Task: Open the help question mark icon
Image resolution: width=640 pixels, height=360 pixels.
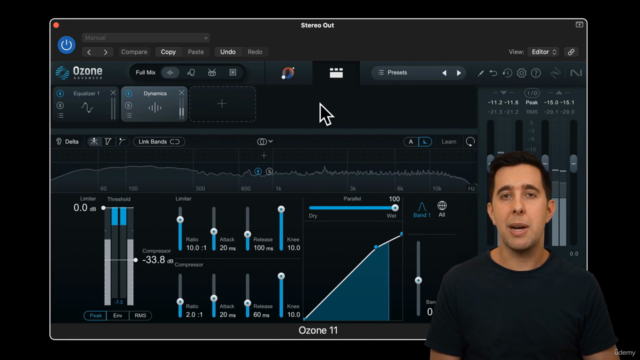Action: [536, 73]
